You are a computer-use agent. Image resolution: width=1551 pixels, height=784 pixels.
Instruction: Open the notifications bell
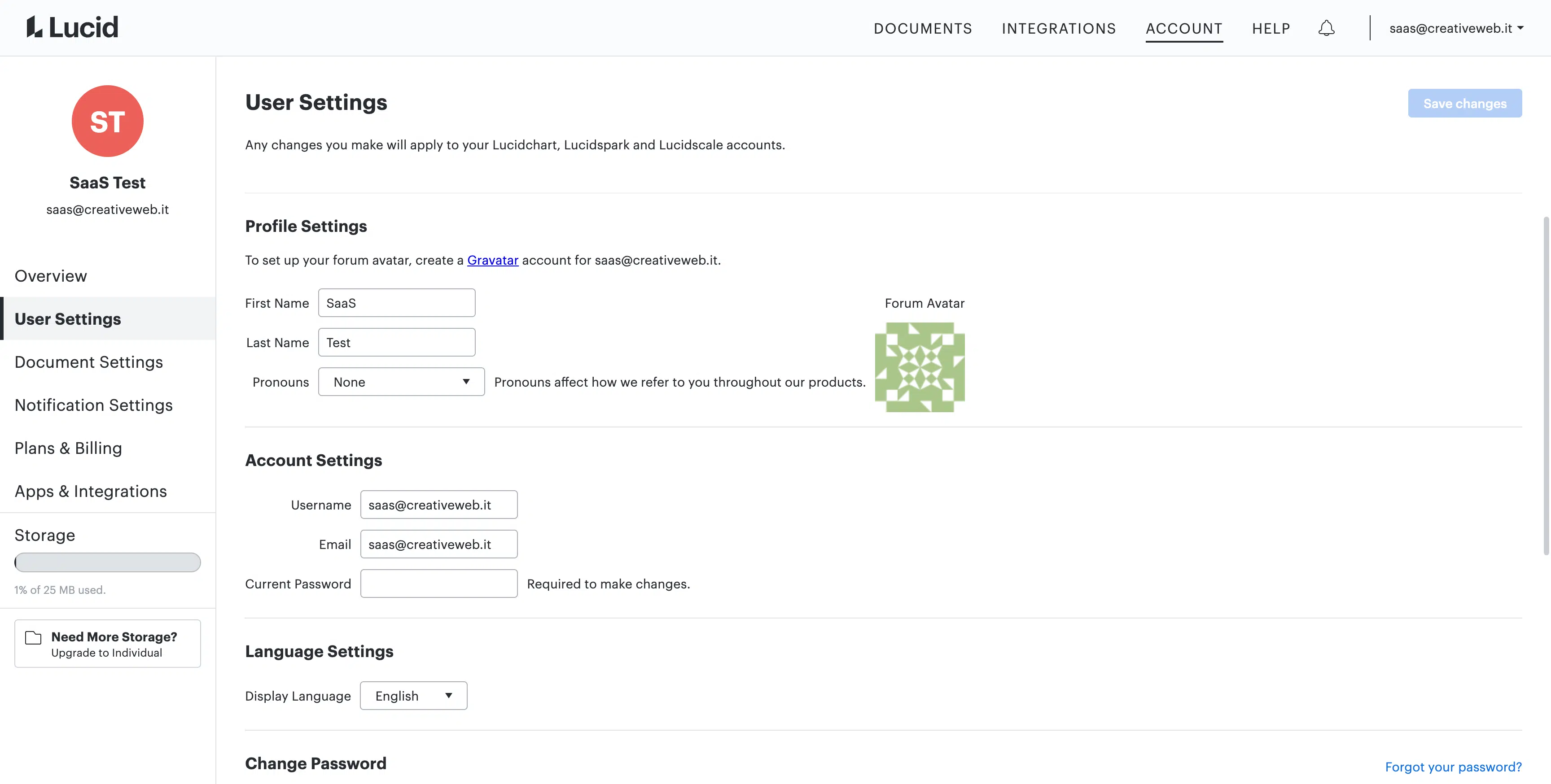point(1327,28)
